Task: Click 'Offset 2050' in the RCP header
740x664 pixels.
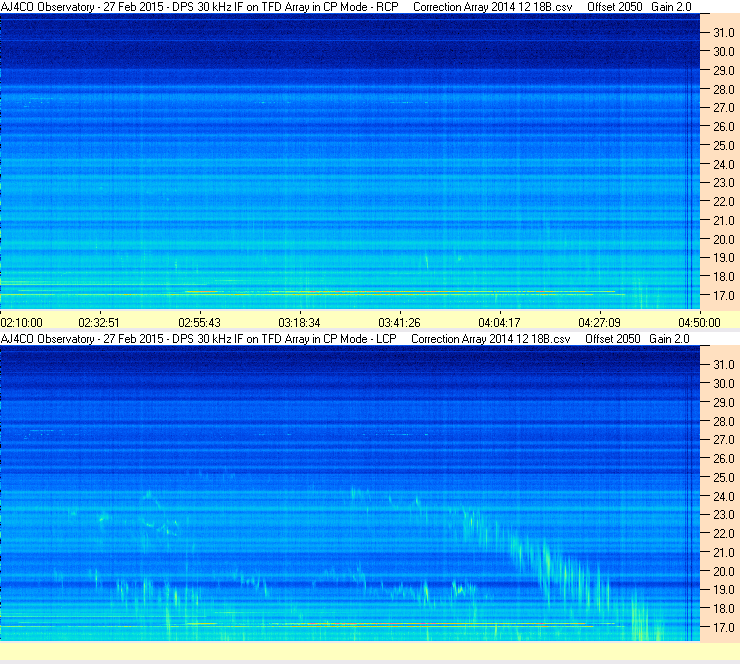Action: pos(615,7)
